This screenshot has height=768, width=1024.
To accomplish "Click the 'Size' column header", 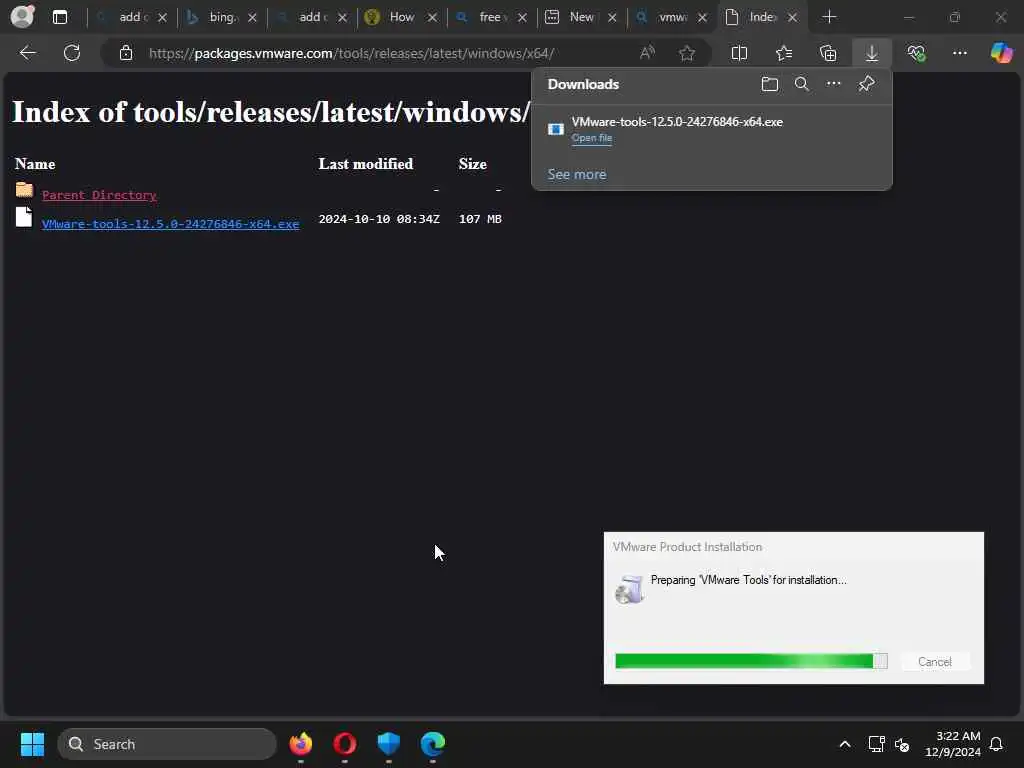I will 472,164.
